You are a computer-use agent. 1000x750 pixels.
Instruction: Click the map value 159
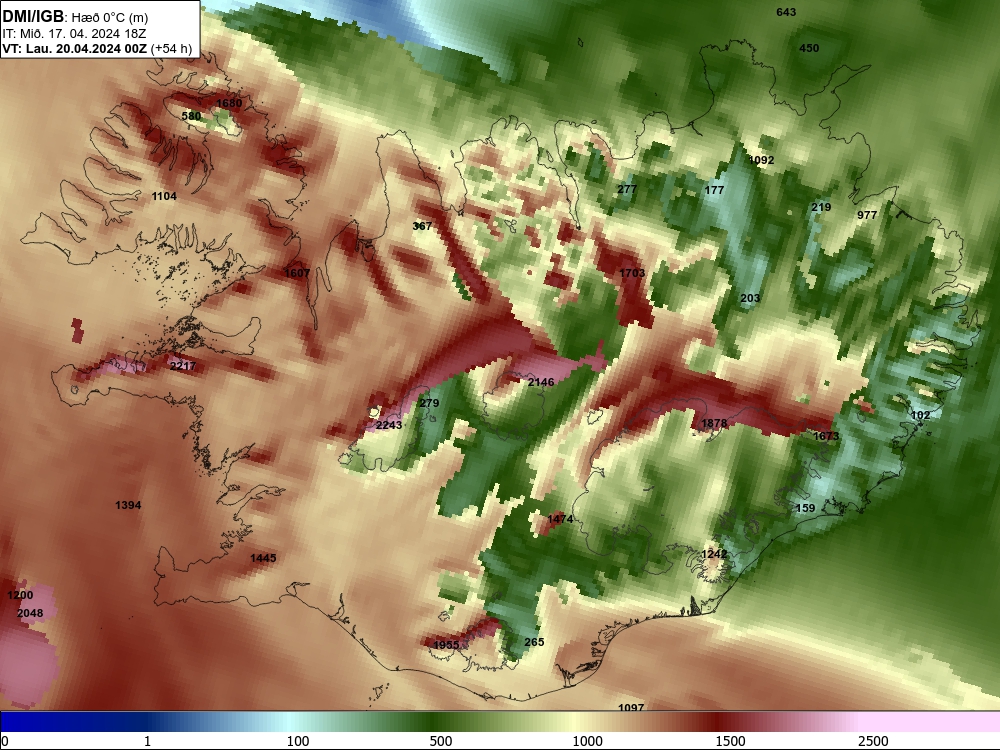point(805,508)
